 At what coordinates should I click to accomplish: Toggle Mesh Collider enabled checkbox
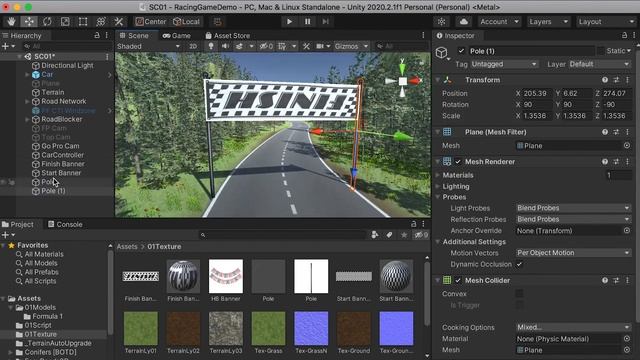click(x=458, y=280)
